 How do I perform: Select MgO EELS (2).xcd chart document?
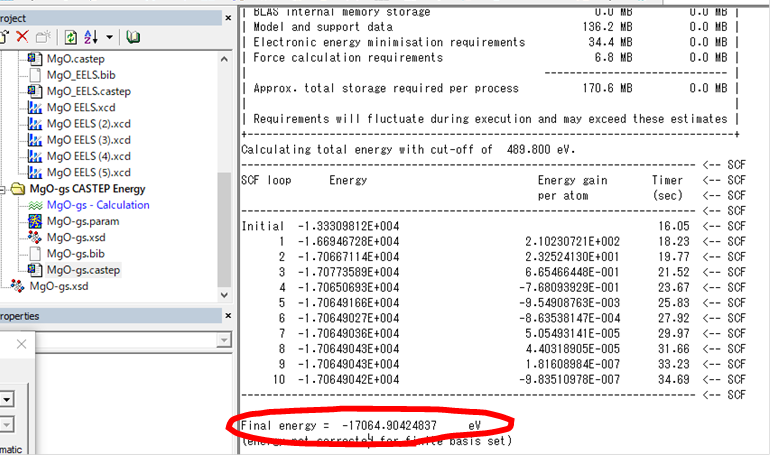(88, 124)
